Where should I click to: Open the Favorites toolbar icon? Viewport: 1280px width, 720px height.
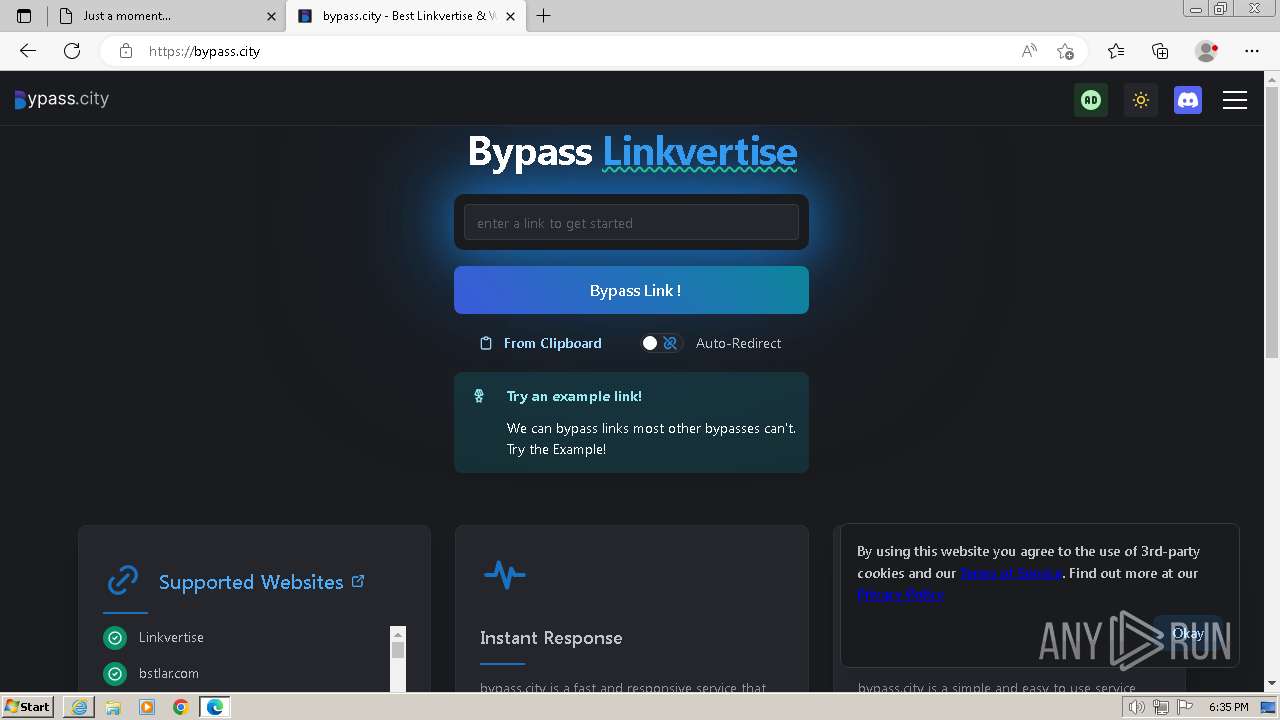[x=1116, y=51]
